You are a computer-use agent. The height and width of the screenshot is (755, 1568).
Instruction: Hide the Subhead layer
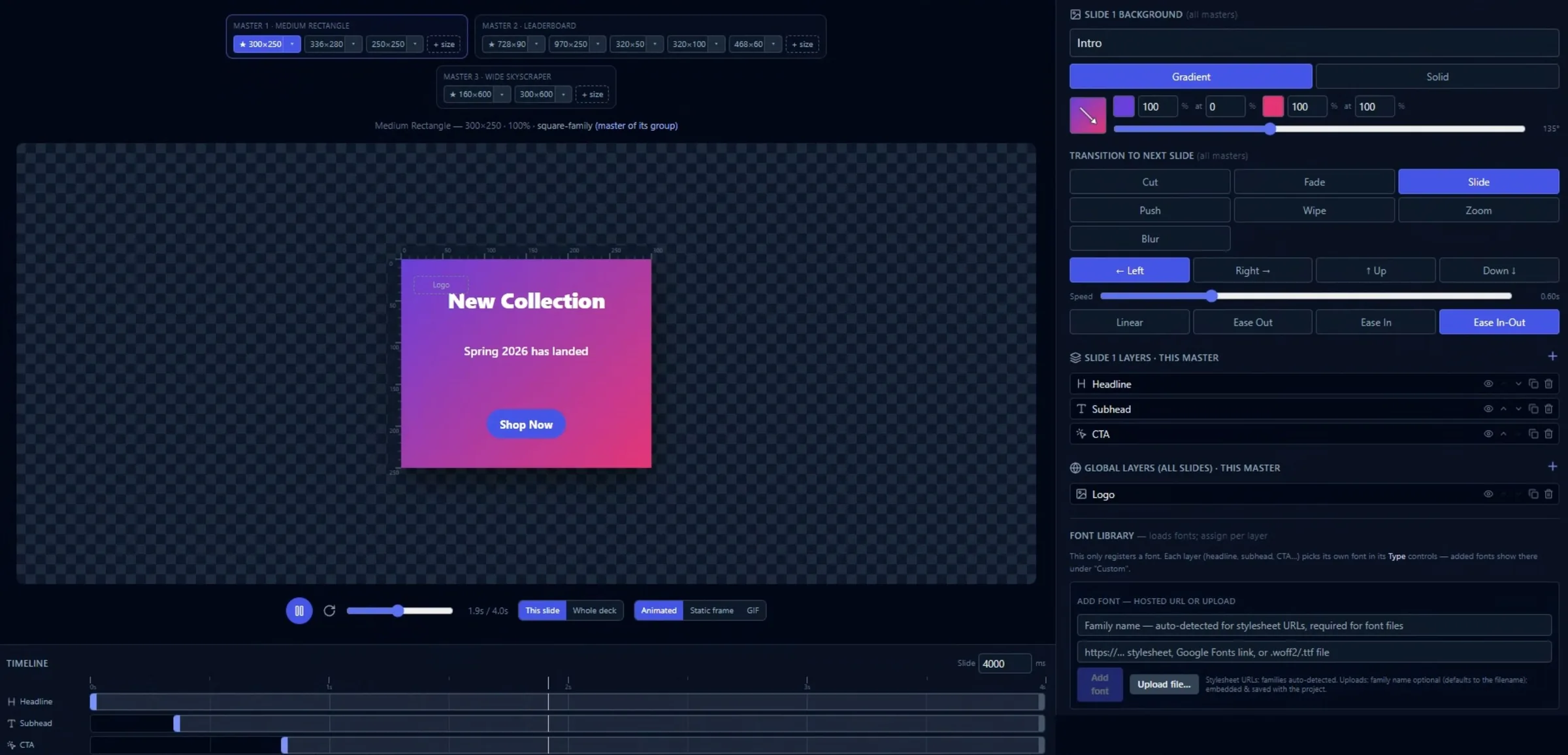tap(1488, 409)
